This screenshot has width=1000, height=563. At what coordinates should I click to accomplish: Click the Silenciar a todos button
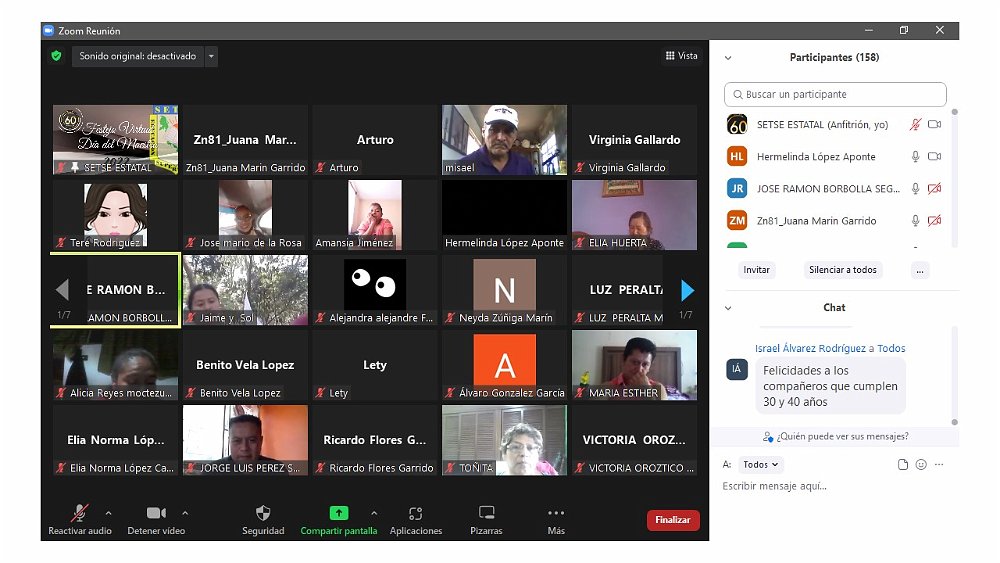click(x=842, y=270)
